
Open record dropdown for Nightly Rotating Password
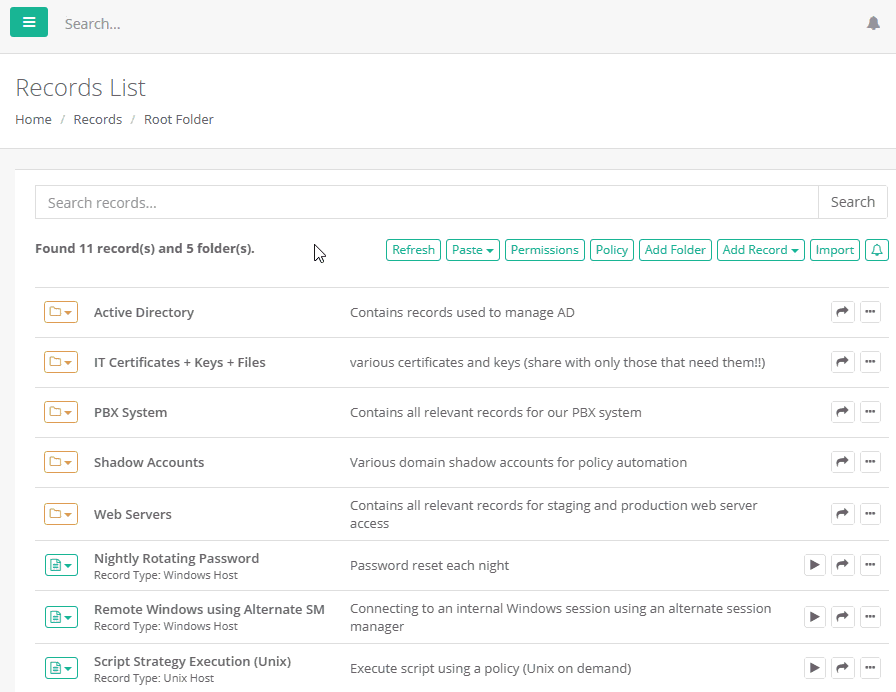pyautogui.click(x=61, y=565)
